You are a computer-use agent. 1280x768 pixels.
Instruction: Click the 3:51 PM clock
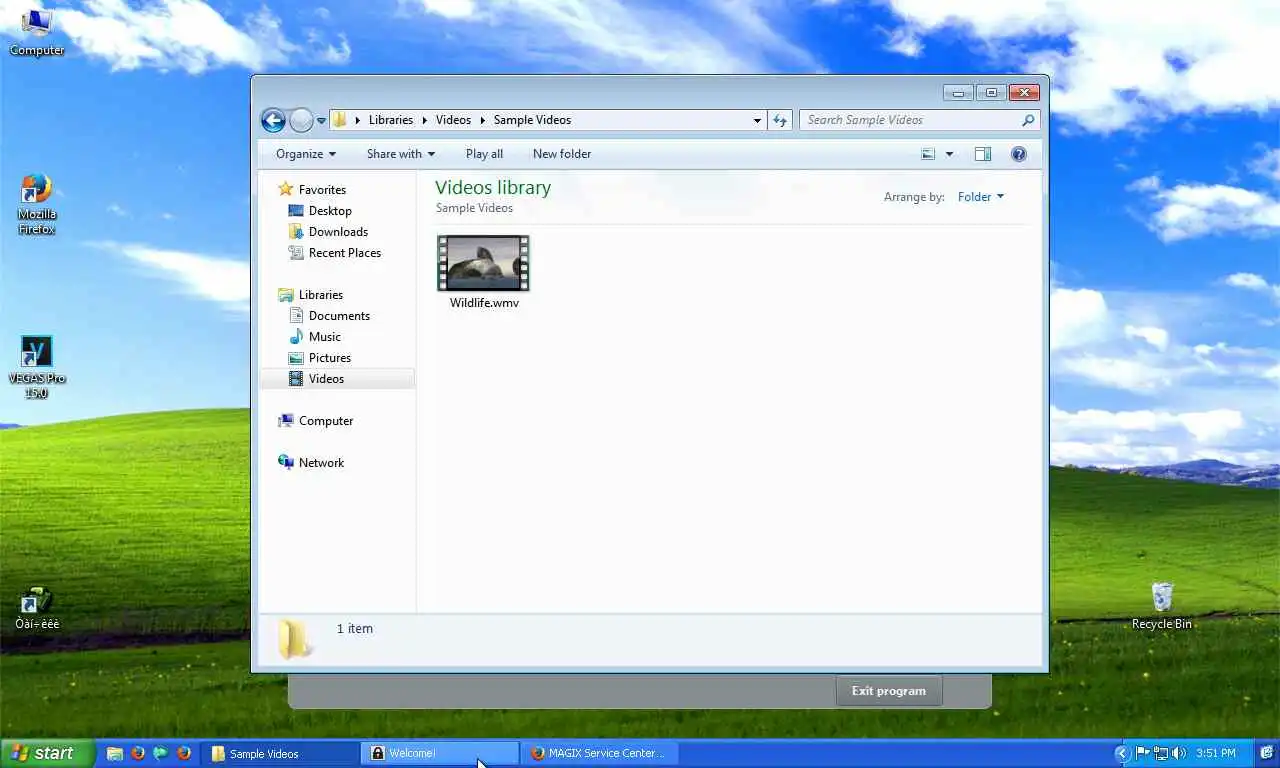pos(1215,753)
